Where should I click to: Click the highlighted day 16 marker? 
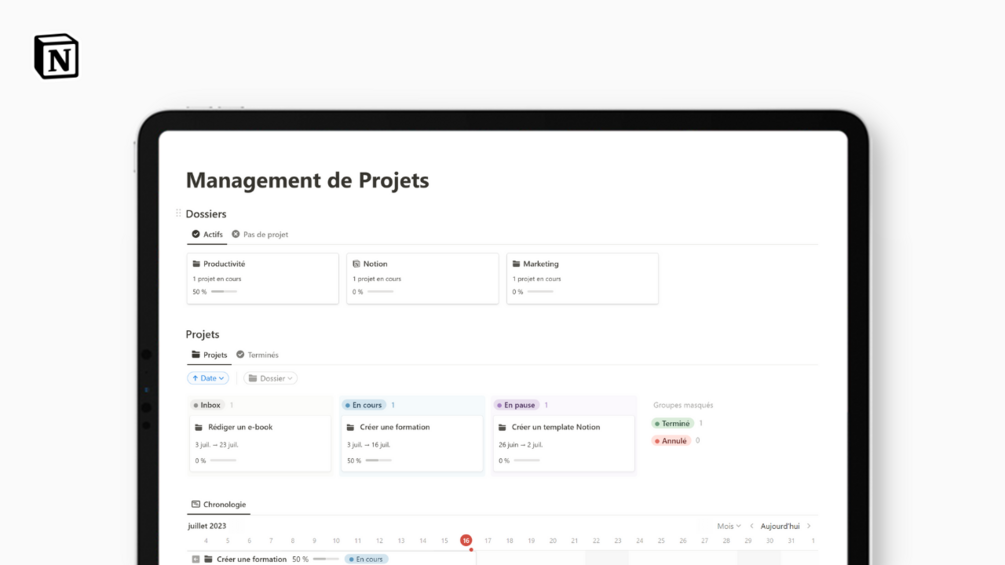coord(466,541)
